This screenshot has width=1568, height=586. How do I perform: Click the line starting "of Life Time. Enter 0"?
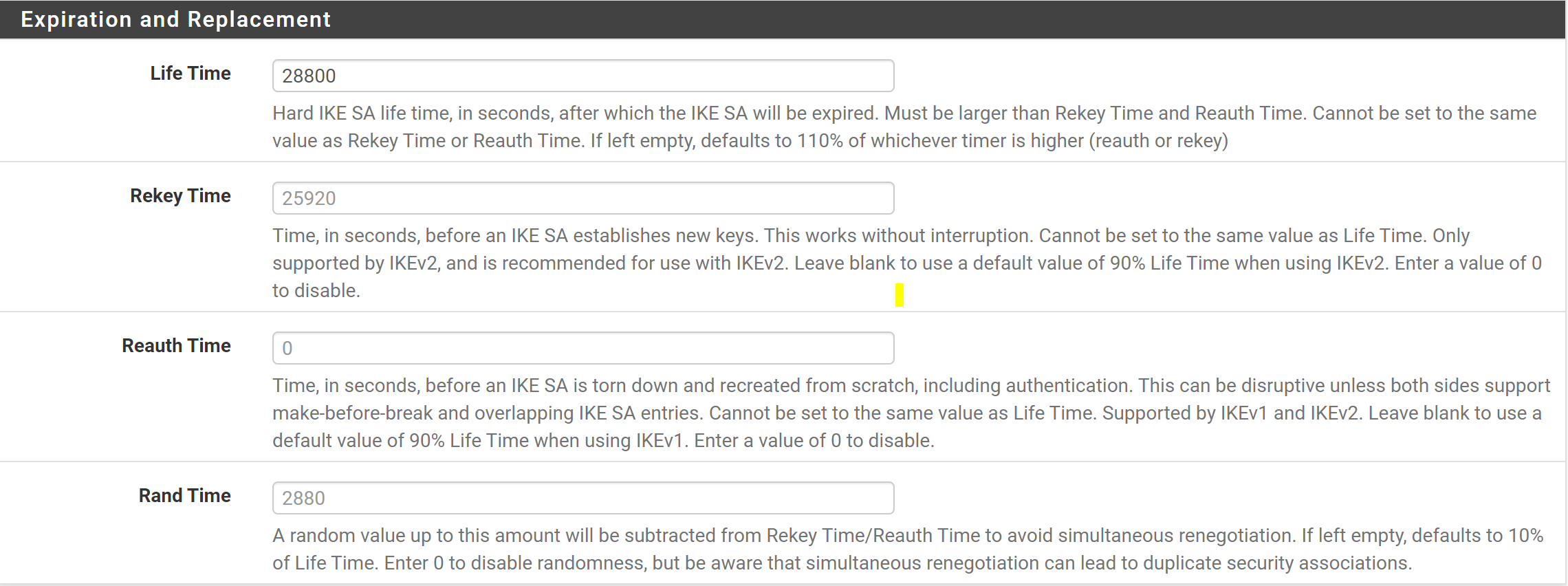[x=842, y=563]
